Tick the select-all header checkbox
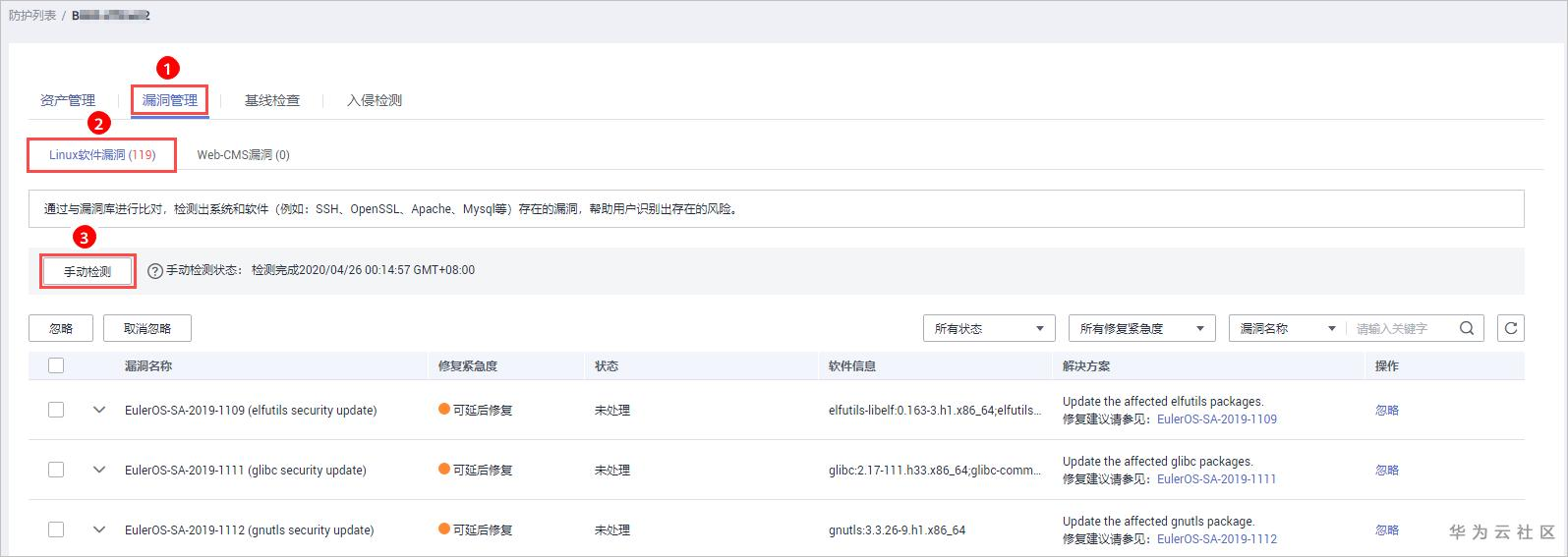The height and width of the screenshot is (557, 1568). pos(56,365)
